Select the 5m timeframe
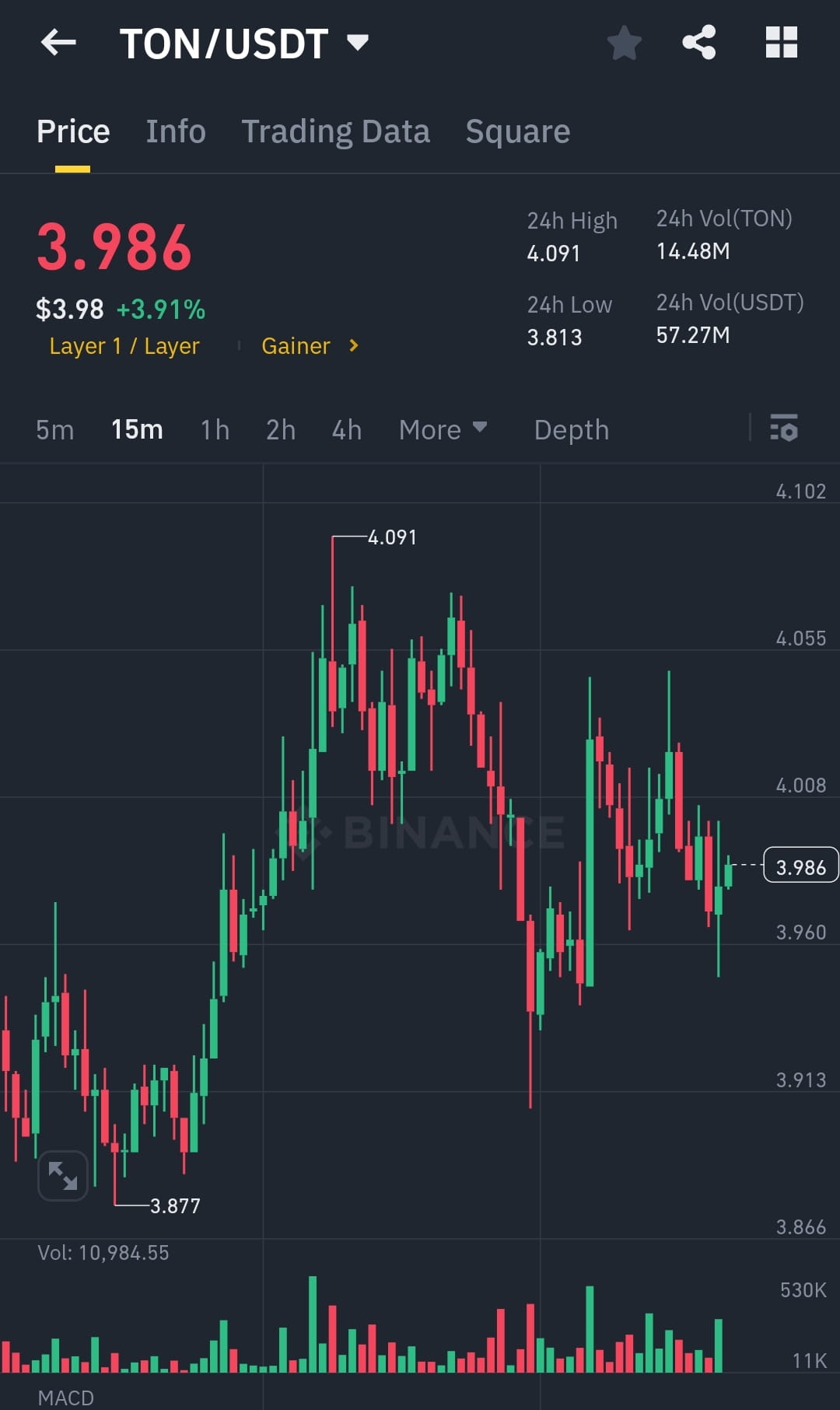The width and height of the screenshot is (840, 1410). pos(54,429)
